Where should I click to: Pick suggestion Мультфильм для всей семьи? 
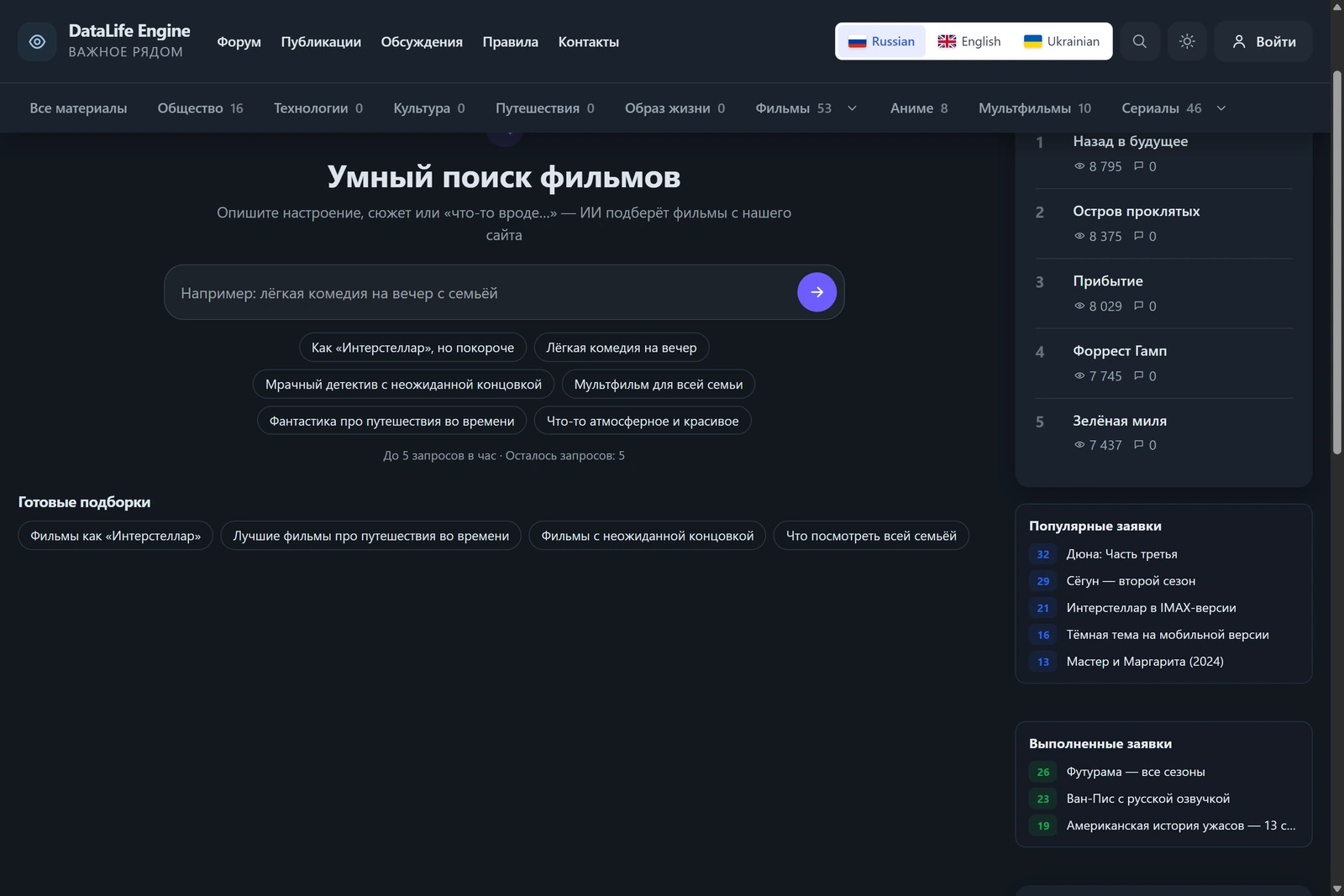[x=659, y=385]
